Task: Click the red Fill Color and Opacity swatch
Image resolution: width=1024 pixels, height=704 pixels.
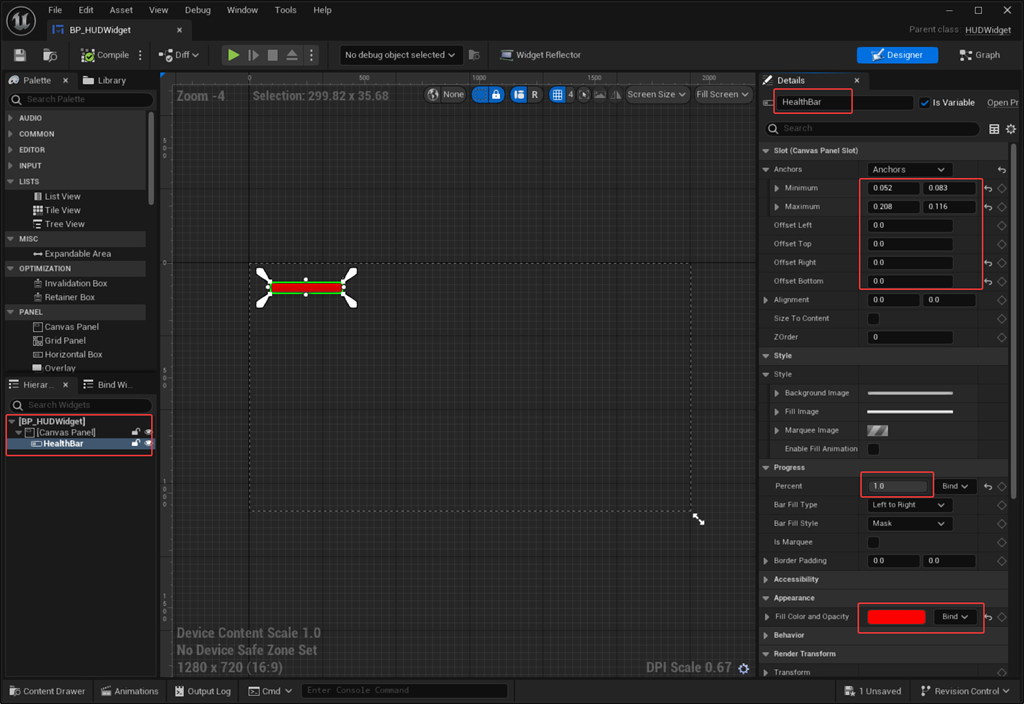Action: coord(896,617)
